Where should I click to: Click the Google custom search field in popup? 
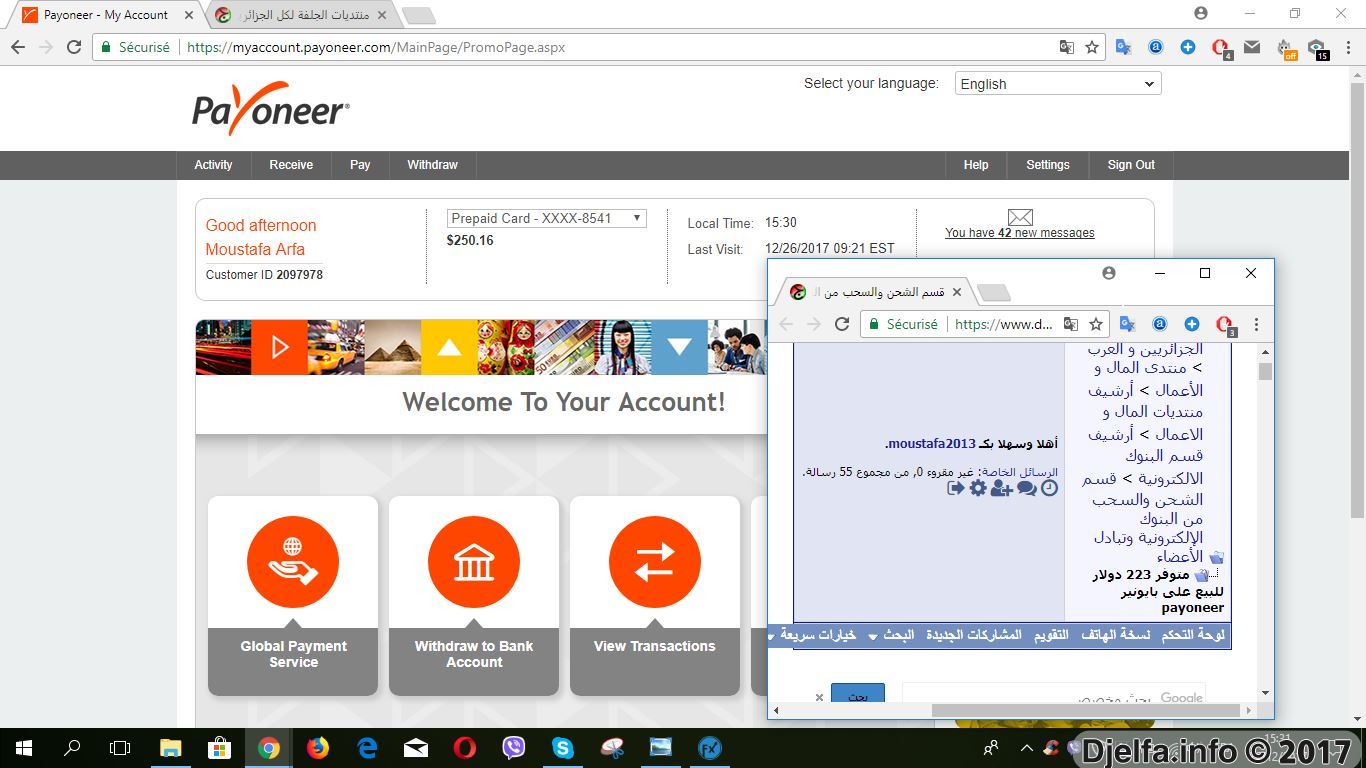[1054, 694]
